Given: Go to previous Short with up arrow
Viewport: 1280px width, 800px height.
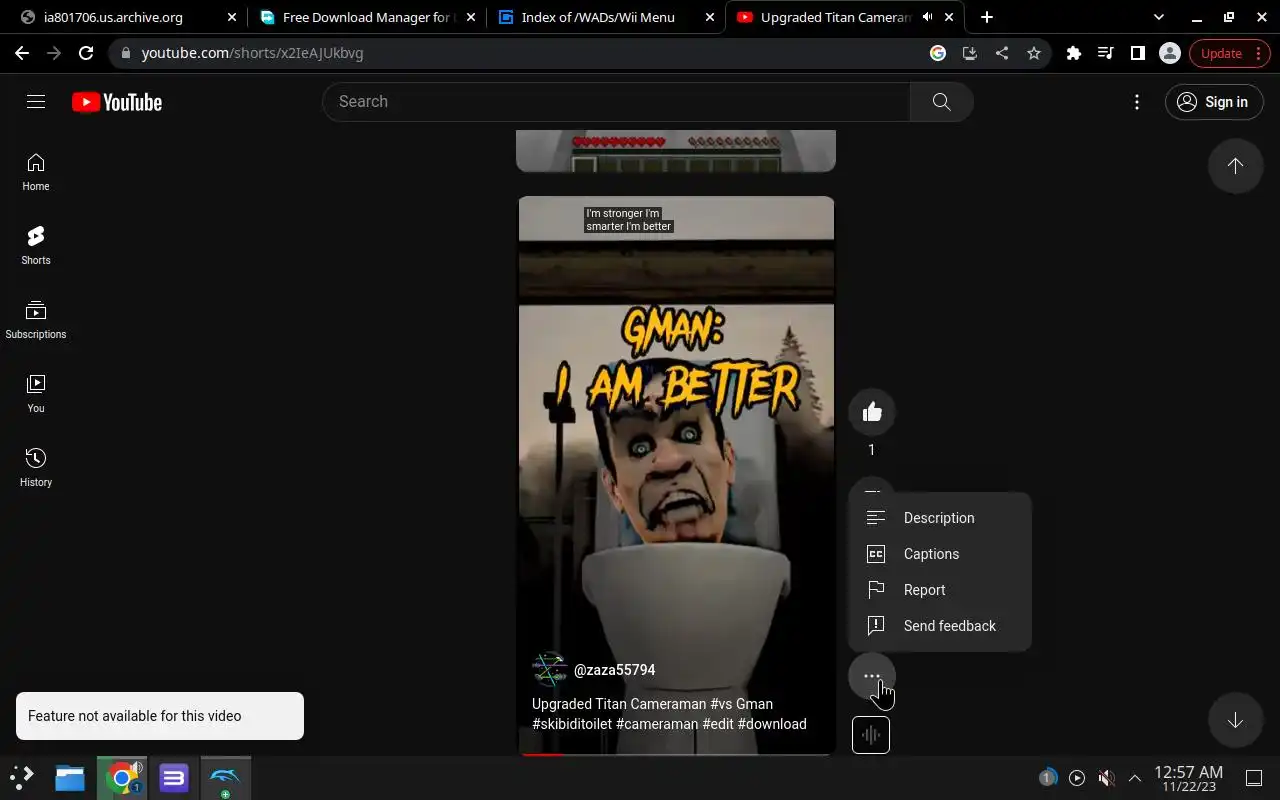Looking at the screenshot, I should click(1235, 166).
